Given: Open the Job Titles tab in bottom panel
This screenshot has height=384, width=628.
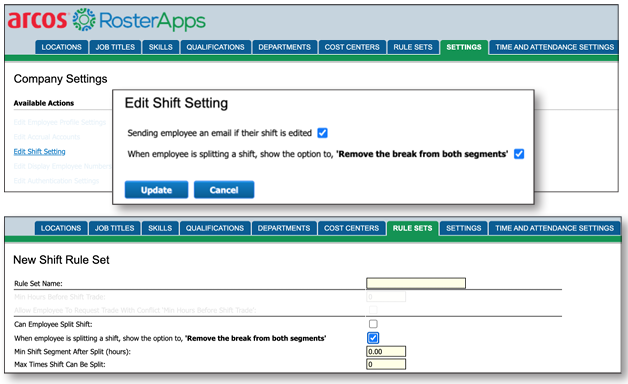Looking at the screenshot, I should (x=115, y=228).
